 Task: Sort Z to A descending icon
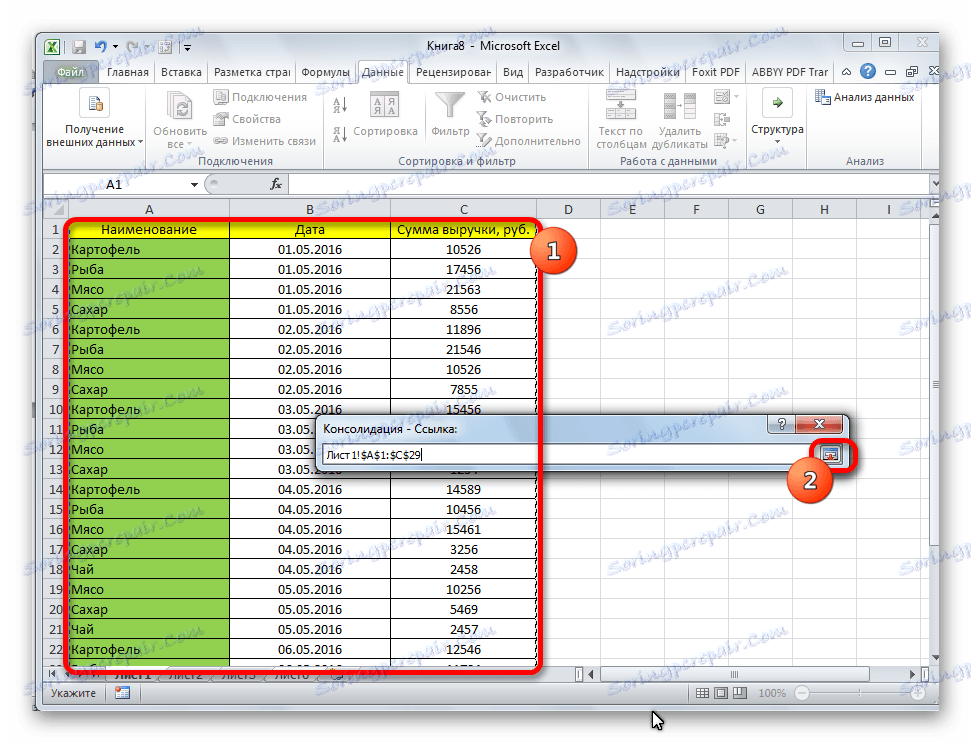pyautogui.click(x=340, y=134)
